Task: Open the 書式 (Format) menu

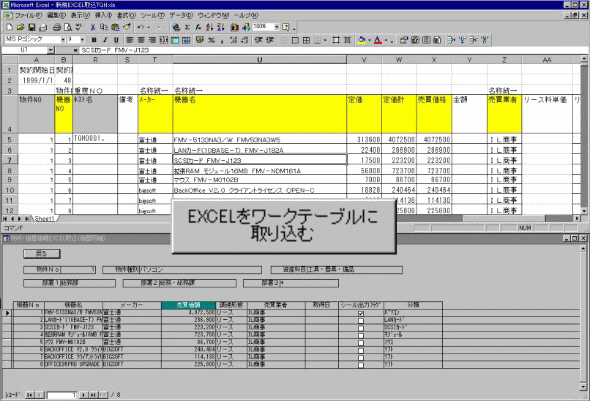Action: tap(126, 15)
